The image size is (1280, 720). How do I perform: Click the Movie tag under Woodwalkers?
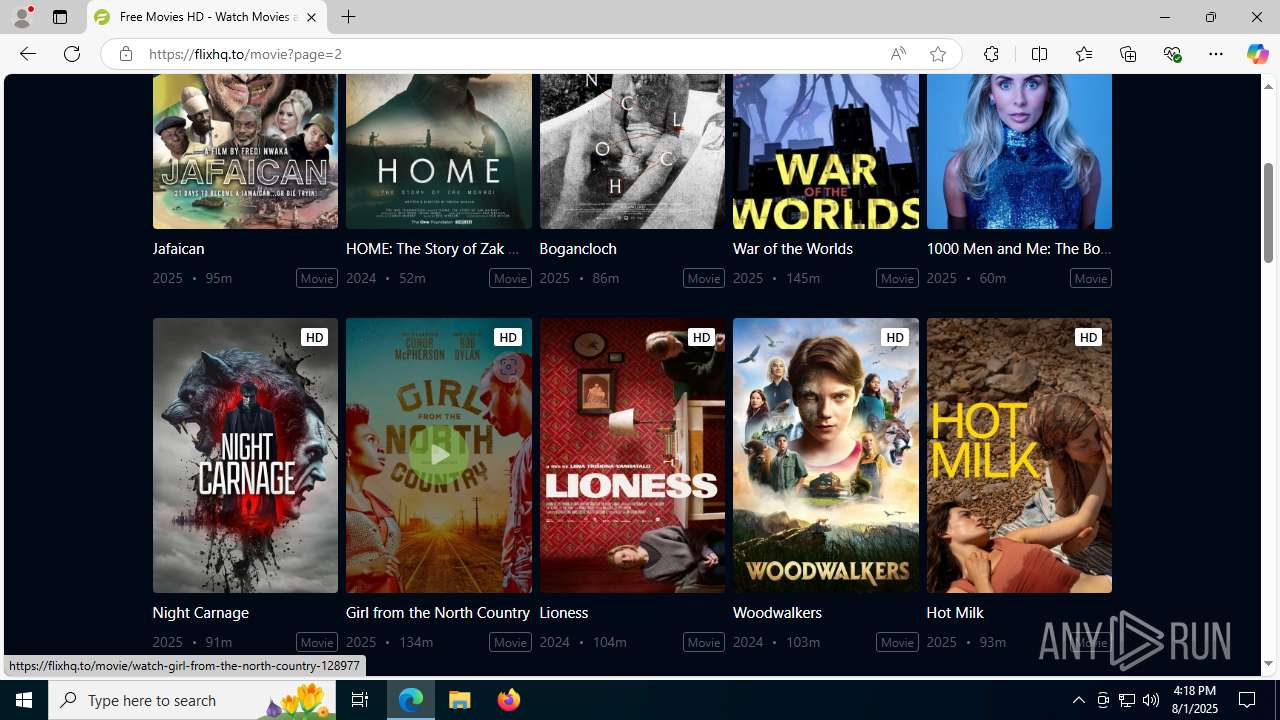click(x=897, y=642)
